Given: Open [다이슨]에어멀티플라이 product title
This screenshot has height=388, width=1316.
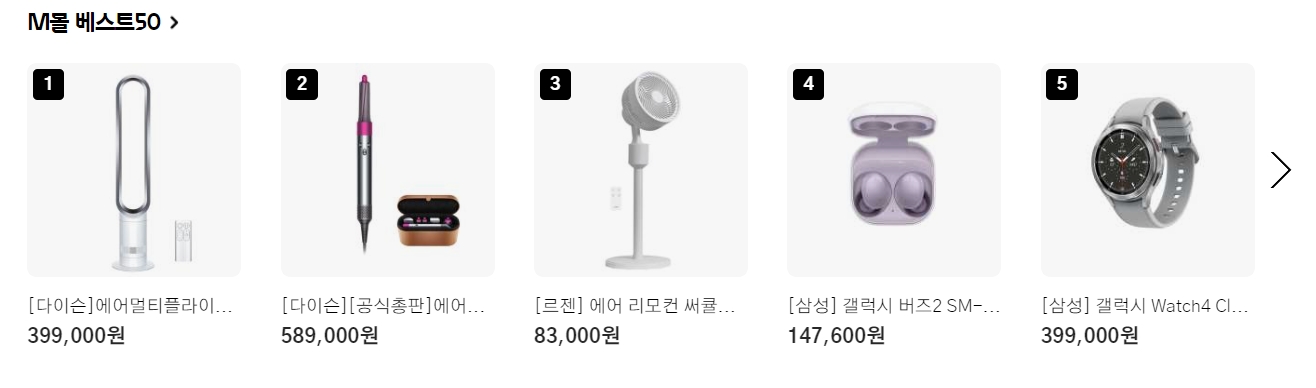Looking at the screenshot, I should (x=130, y=305).
